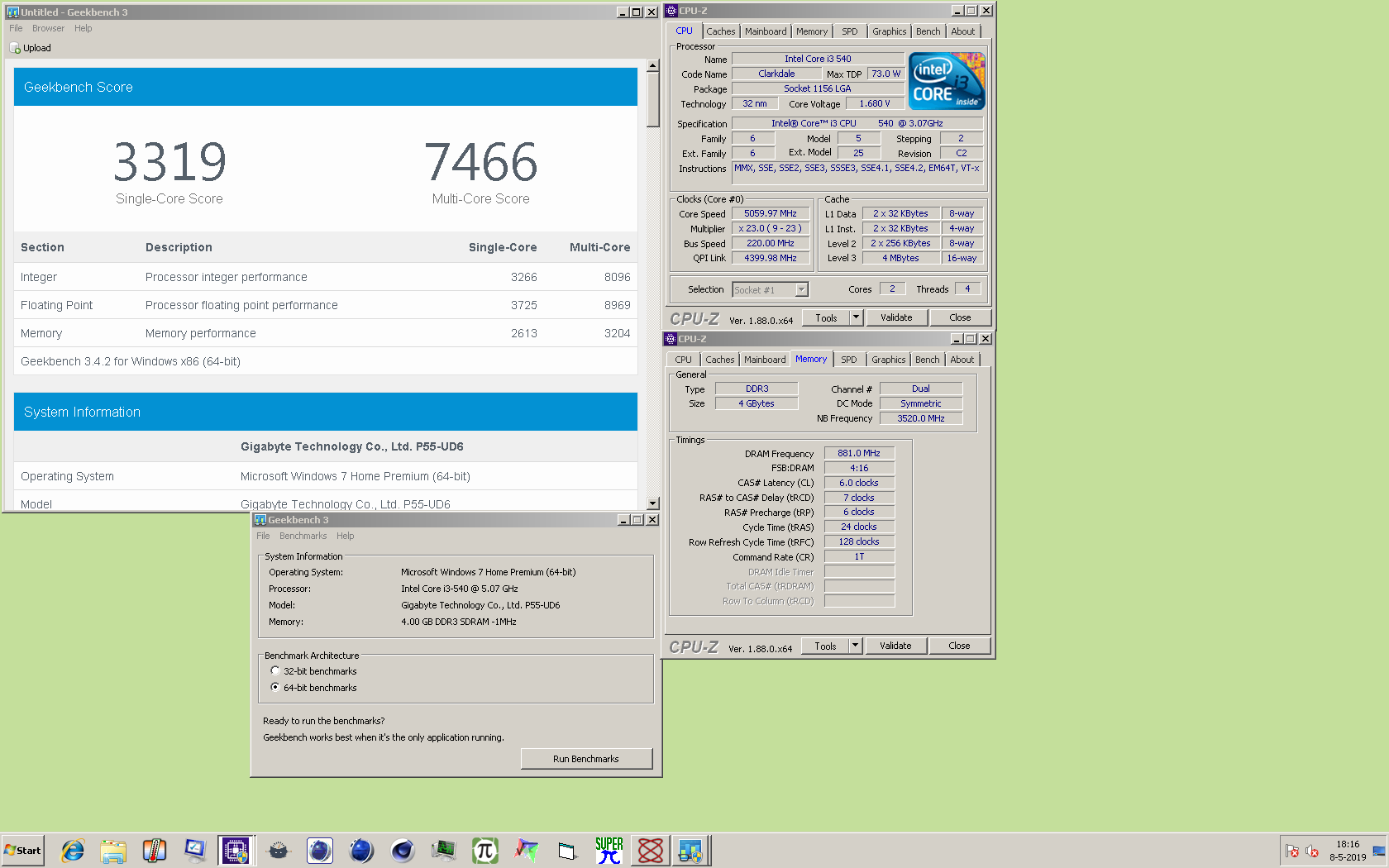Click the Upload icon in Geekbench results
This screenshot has height=868, width=1389.
tap(15, 48)
